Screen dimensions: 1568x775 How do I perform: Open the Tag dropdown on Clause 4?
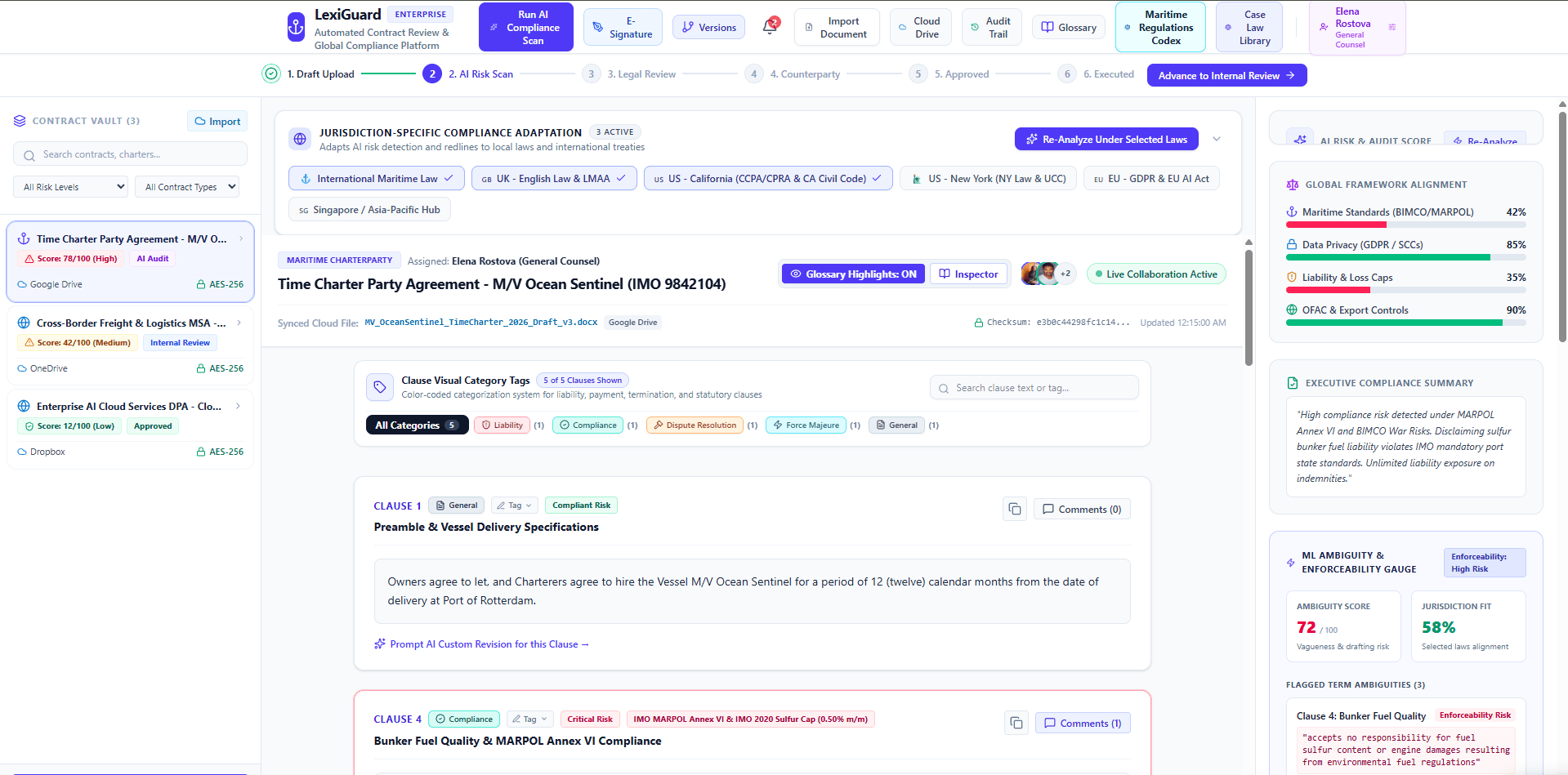tap(529, 719)
